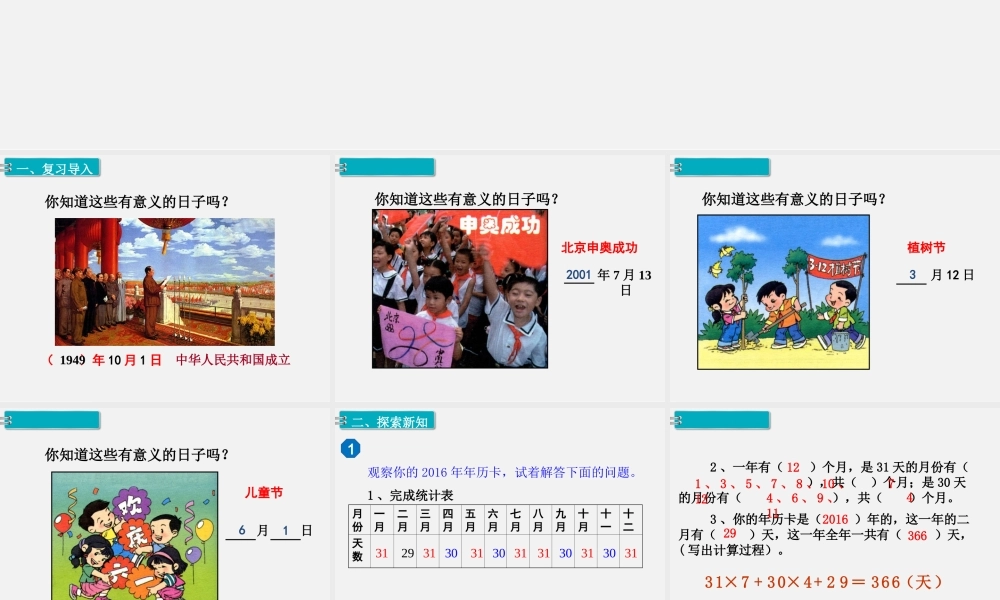The height and width of the screenshot is (600, 1000).
Task: Select the 2001 year blank field
Action: click(579, 275)
